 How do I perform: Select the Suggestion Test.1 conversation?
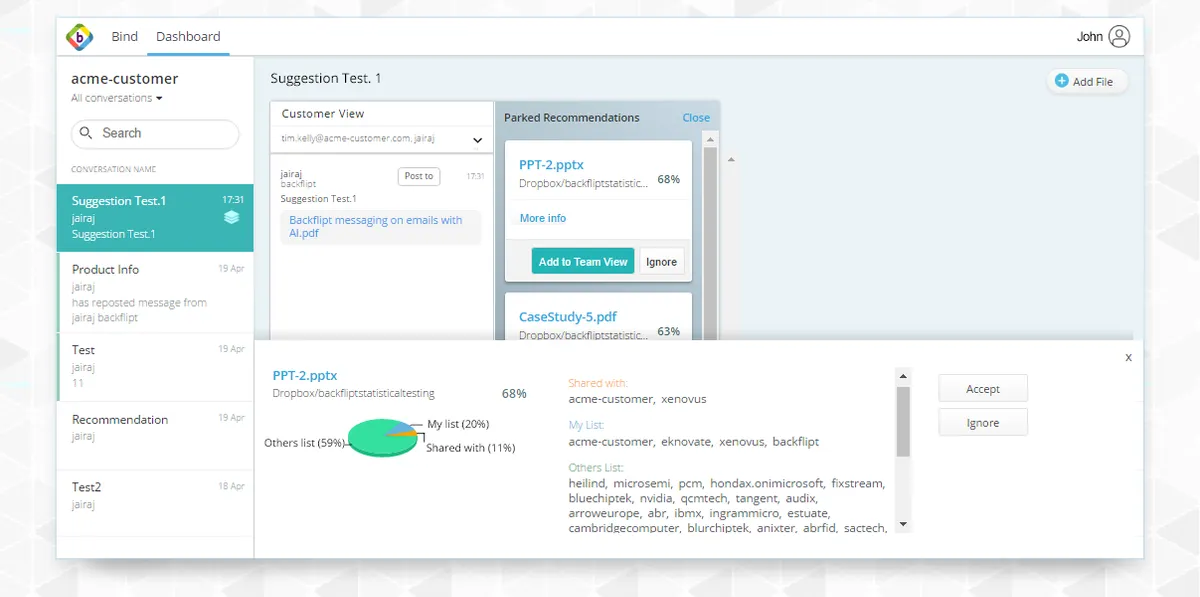pos(155,217)
